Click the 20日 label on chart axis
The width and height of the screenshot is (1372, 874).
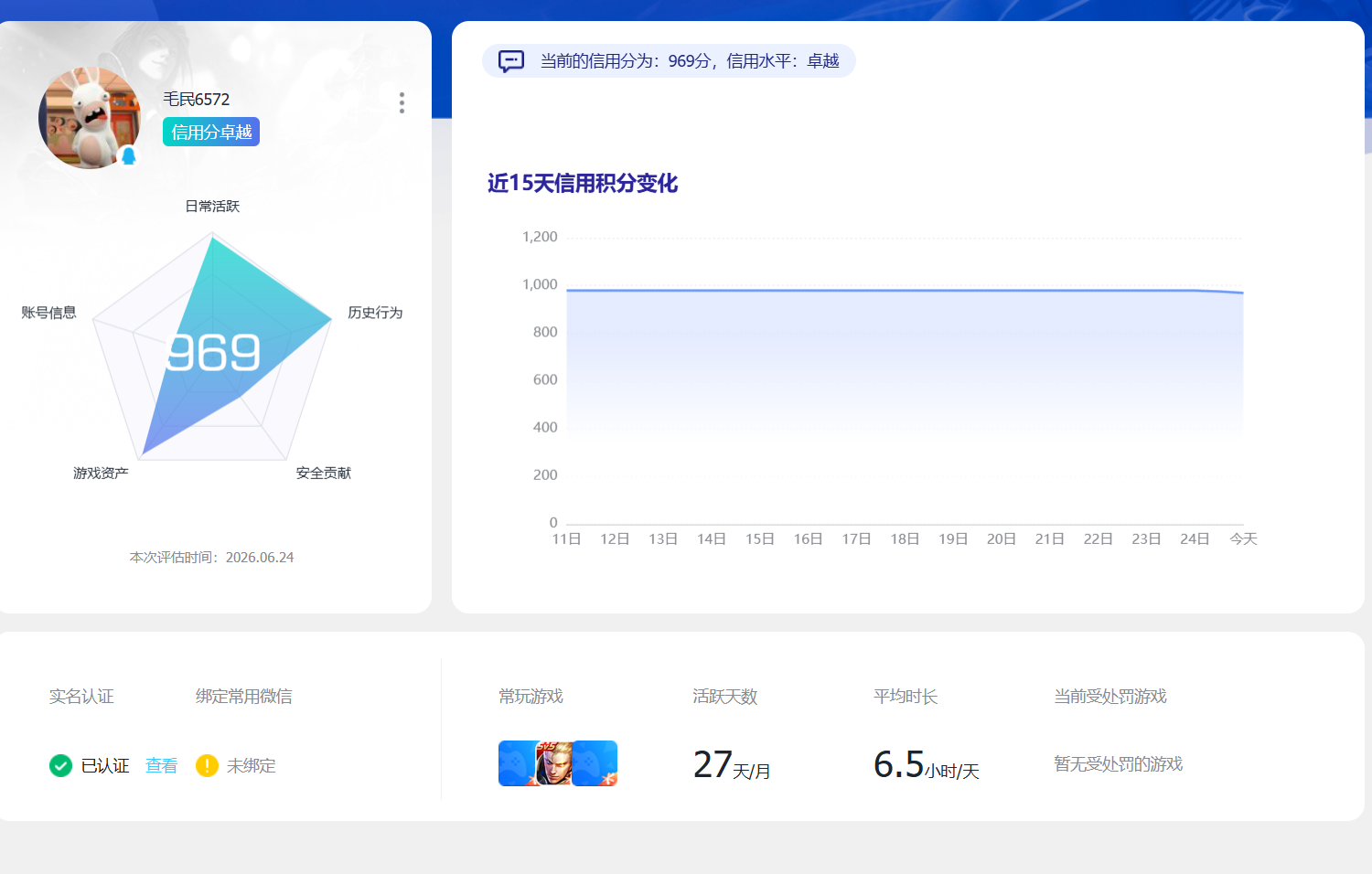click(x=1002, y=538)
